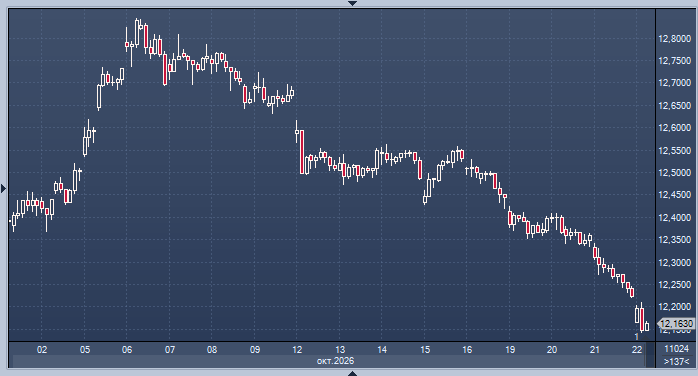The height and width of the screenshot is (376, 698).
Task: Click the 12,2000 price axis label
Action: pos(675,307)
